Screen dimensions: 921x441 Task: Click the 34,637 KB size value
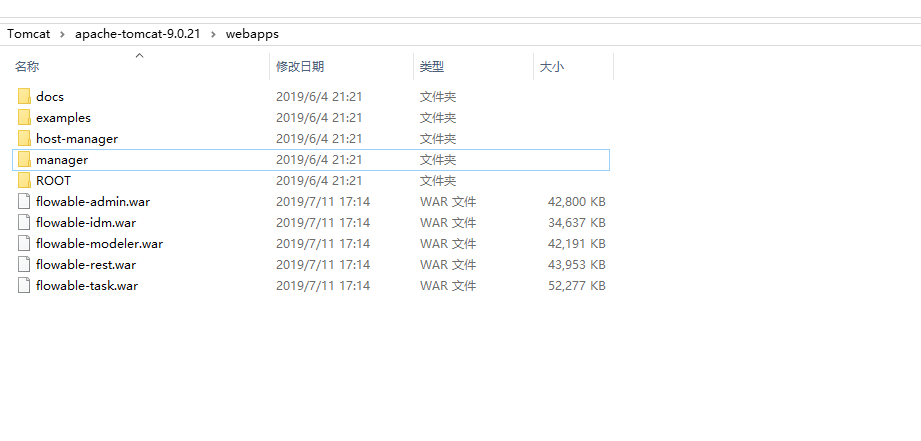577,223
